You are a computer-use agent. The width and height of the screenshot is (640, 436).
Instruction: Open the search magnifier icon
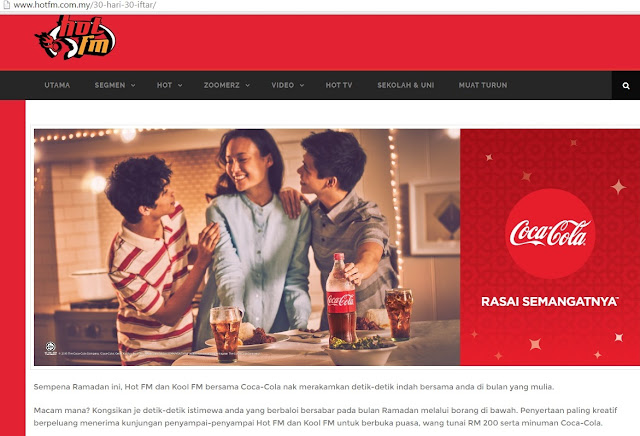pos(626,86)
